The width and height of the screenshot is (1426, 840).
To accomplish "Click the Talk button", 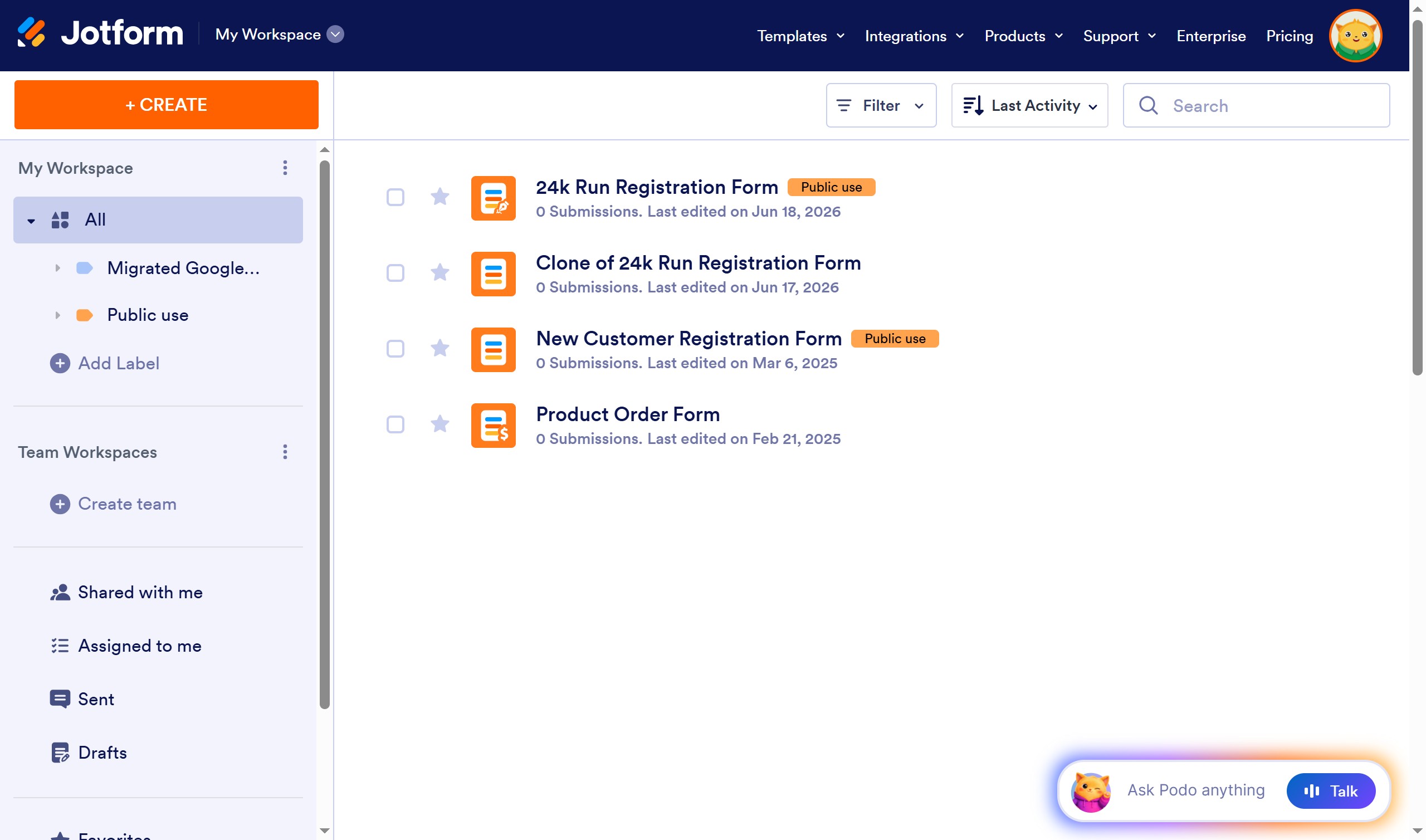I will (x=1331, y=792).
